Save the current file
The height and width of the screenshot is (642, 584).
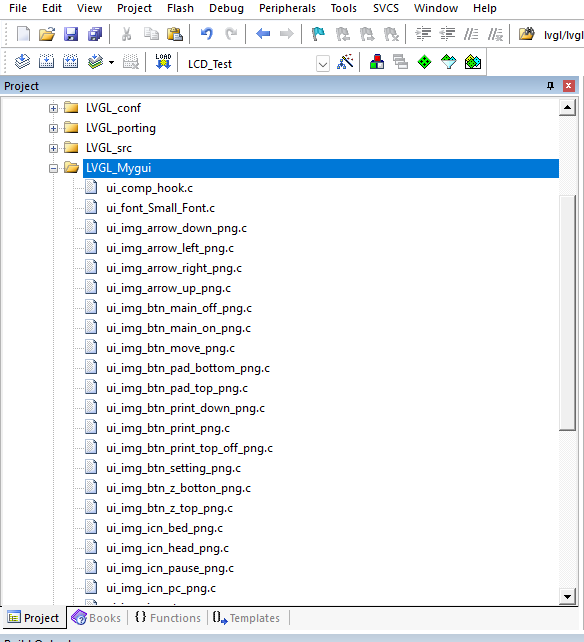71,34
